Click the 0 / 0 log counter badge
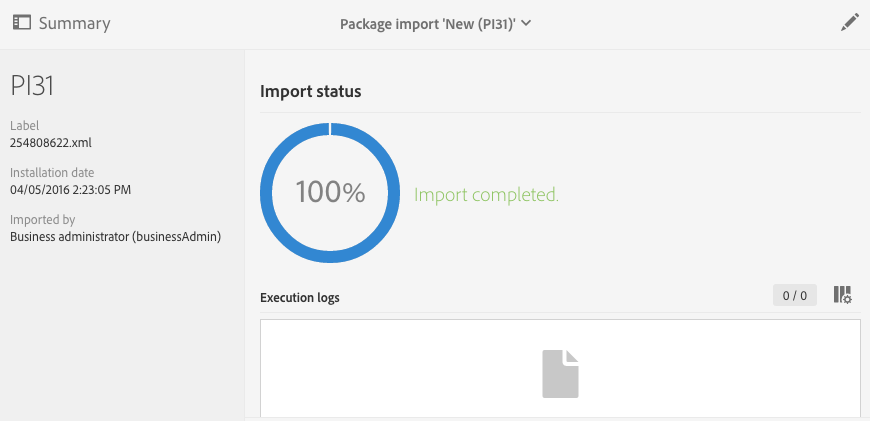Viewport: 870px width, 421px height. pos(794,295)
